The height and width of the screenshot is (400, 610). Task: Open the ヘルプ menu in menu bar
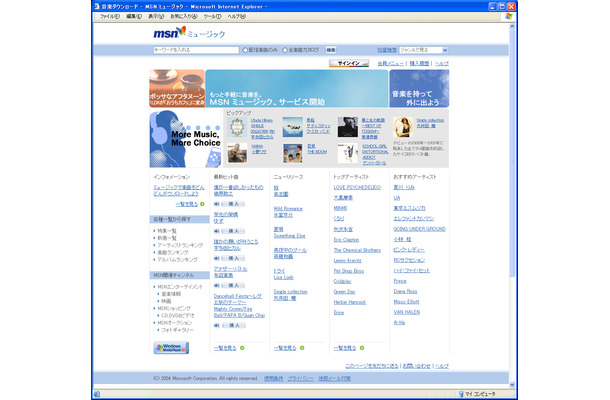click(236, 17)
